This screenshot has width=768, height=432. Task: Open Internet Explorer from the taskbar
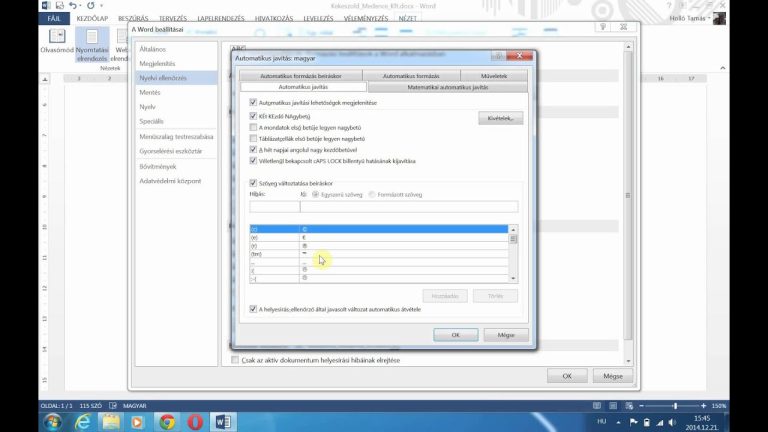point(83,422)
